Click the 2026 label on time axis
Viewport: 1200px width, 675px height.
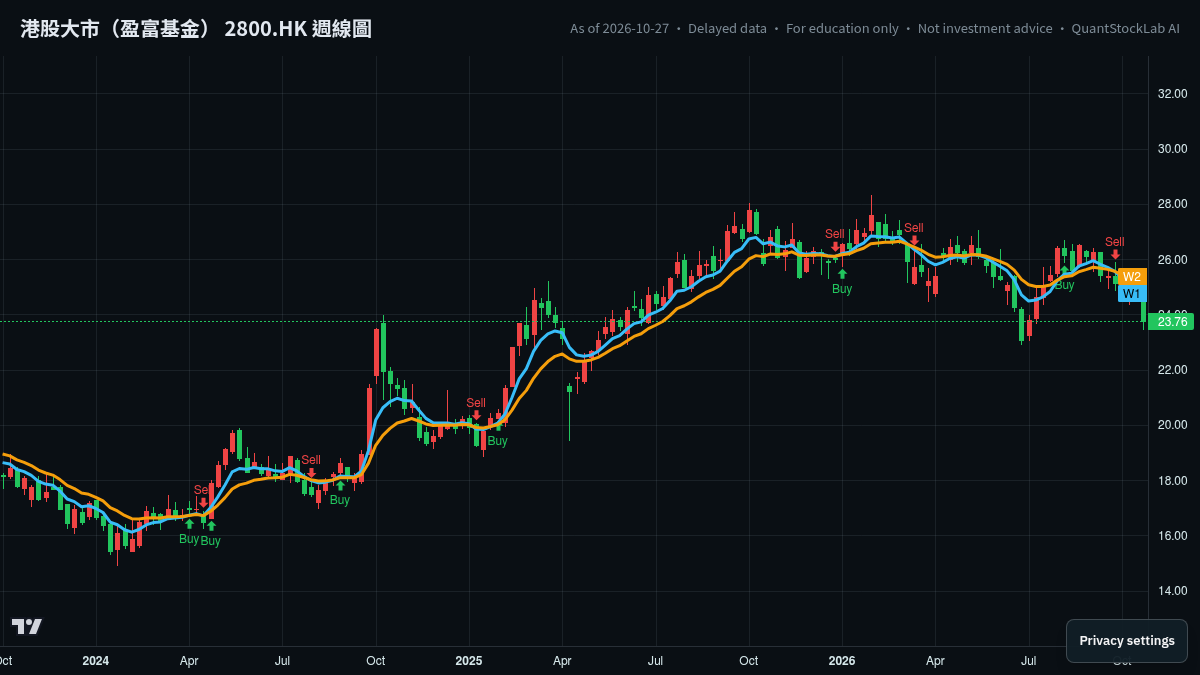coord(842,661)
